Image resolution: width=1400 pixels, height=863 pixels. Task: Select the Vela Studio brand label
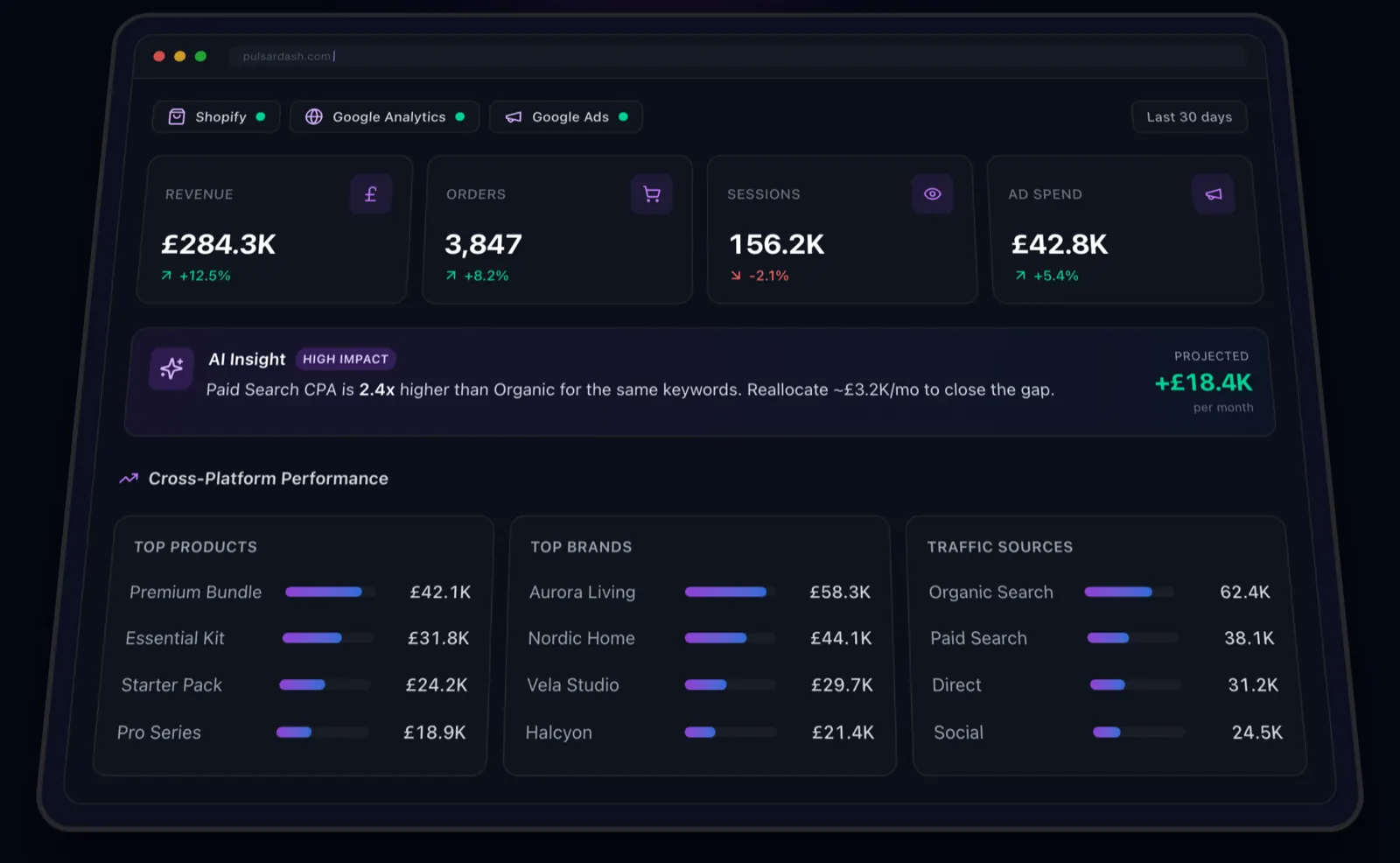[573, 685]
